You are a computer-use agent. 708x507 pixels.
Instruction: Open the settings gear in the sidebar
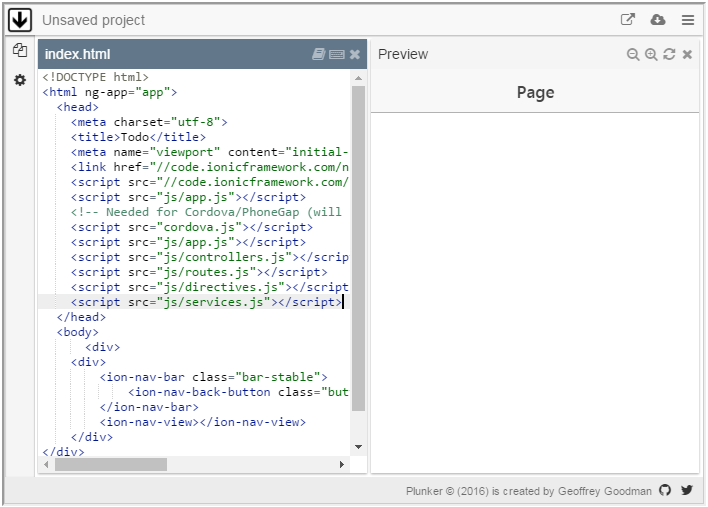tap(19, 80)
